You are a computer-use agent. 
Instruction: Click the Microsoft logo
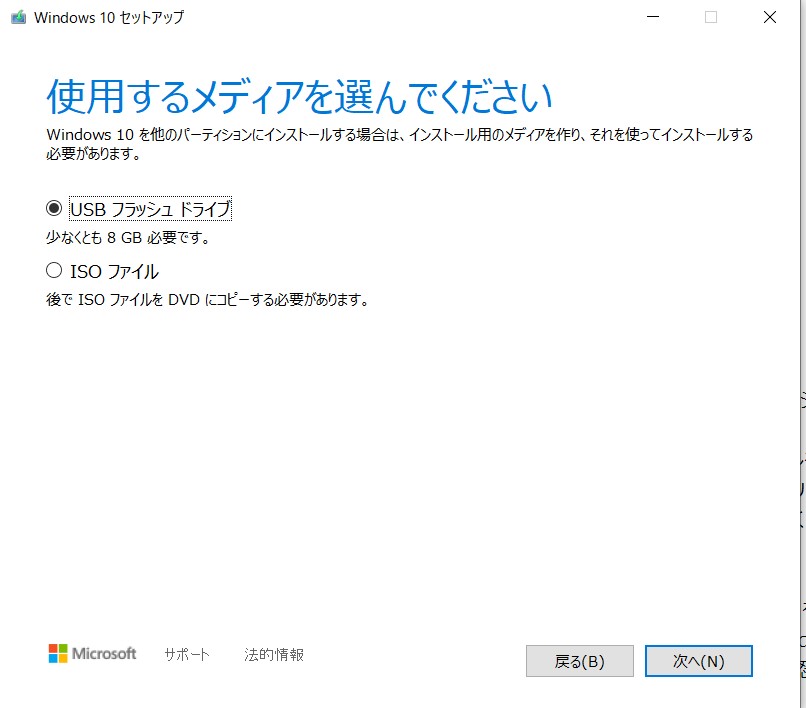point(93,653)
